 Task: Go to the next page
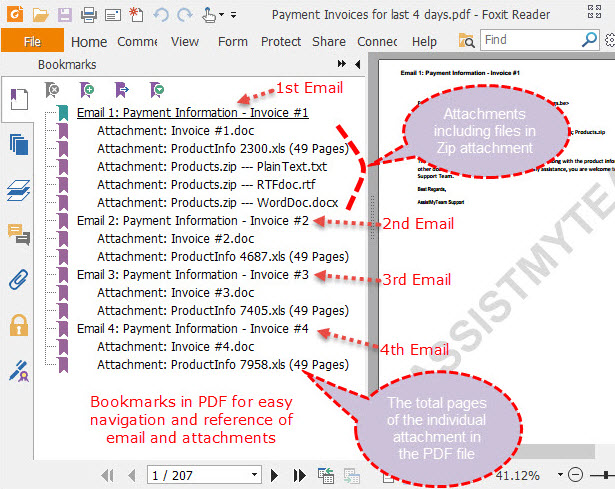point(275,475)
